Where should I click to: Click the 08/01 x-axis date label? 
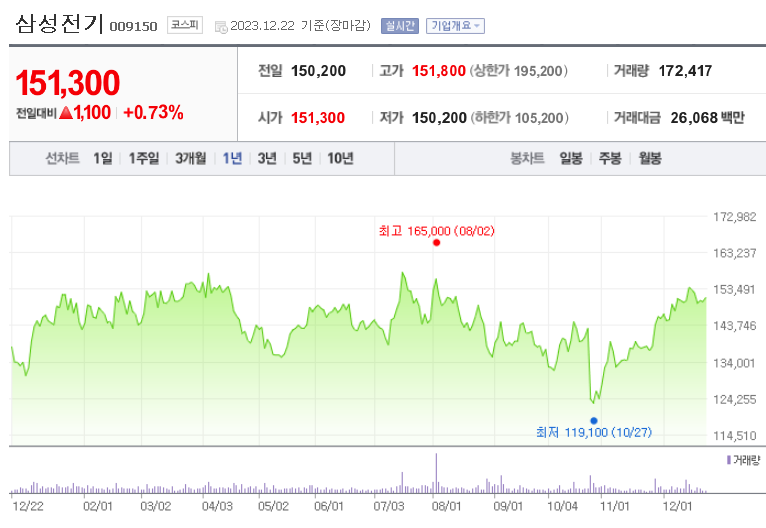click(447, 506)
